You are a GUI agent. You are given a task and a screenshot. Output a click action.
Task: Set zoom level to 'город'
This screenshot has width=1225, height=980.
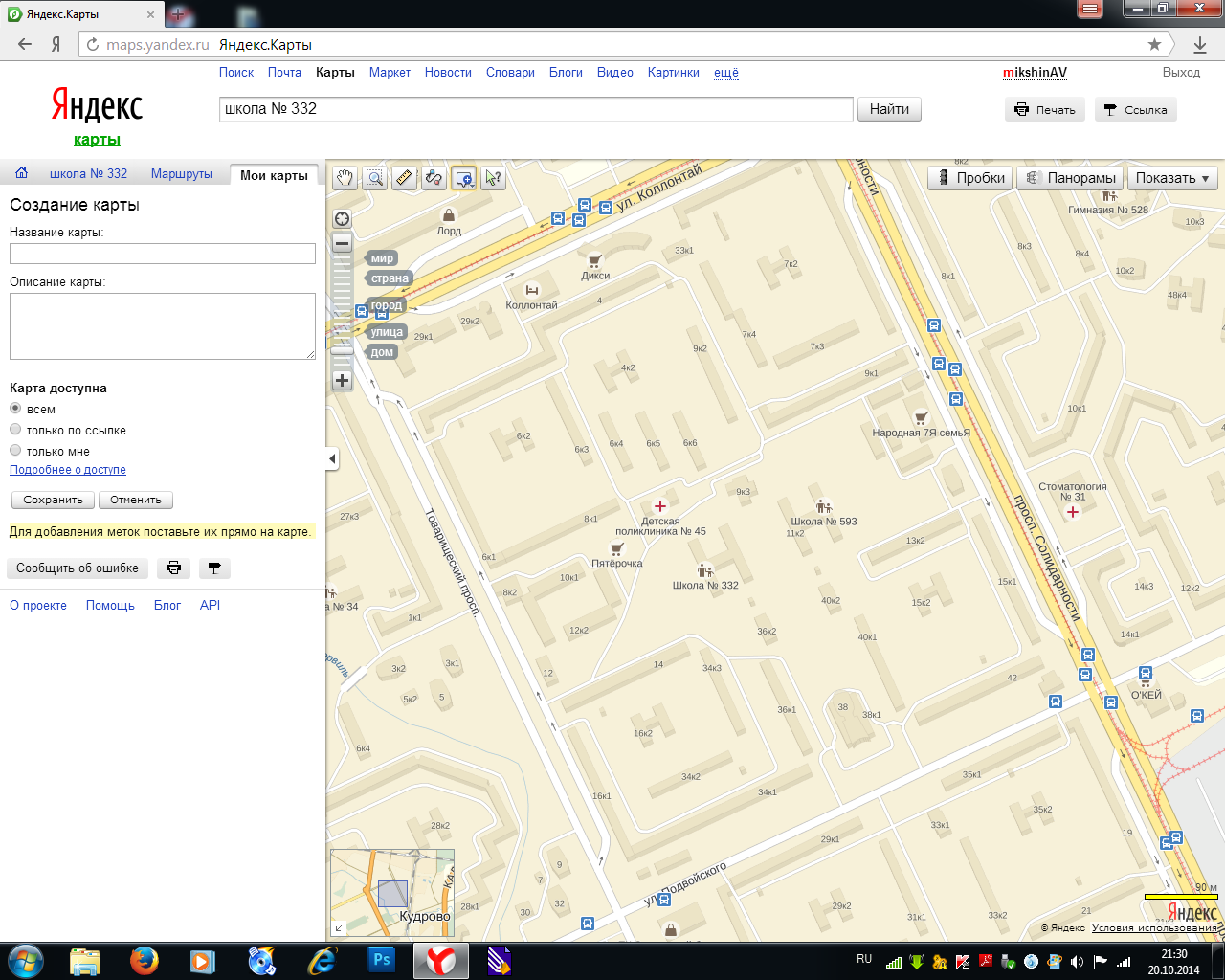point(387,305)
